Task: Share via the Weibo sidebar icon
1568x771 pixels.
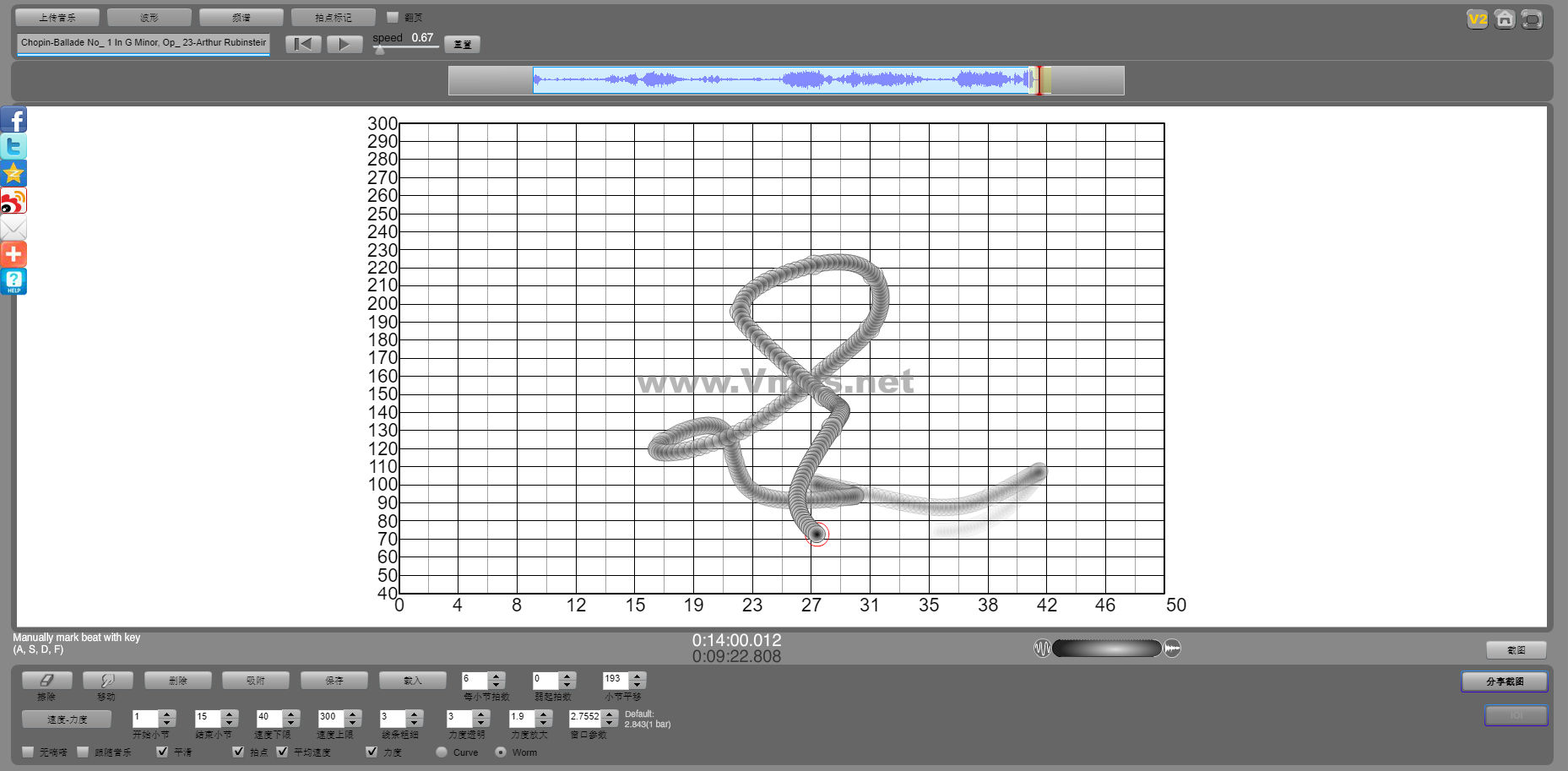Action: [14, 201]
